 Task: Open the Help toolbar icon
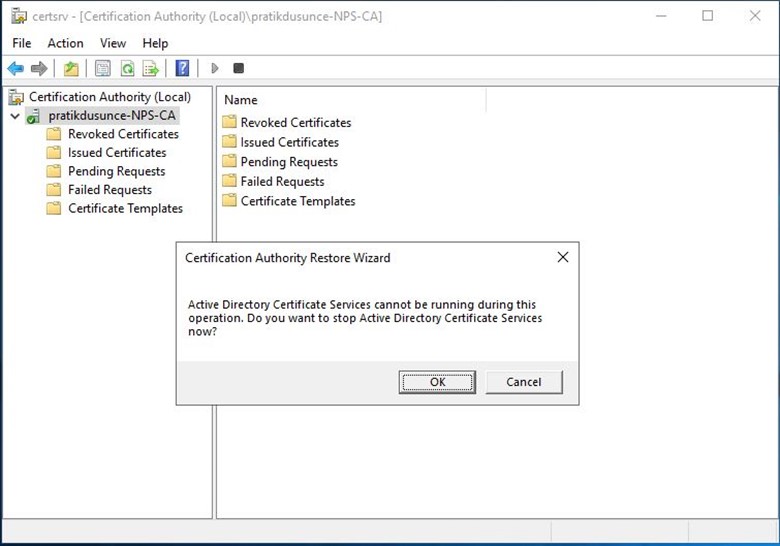(183, 68)
